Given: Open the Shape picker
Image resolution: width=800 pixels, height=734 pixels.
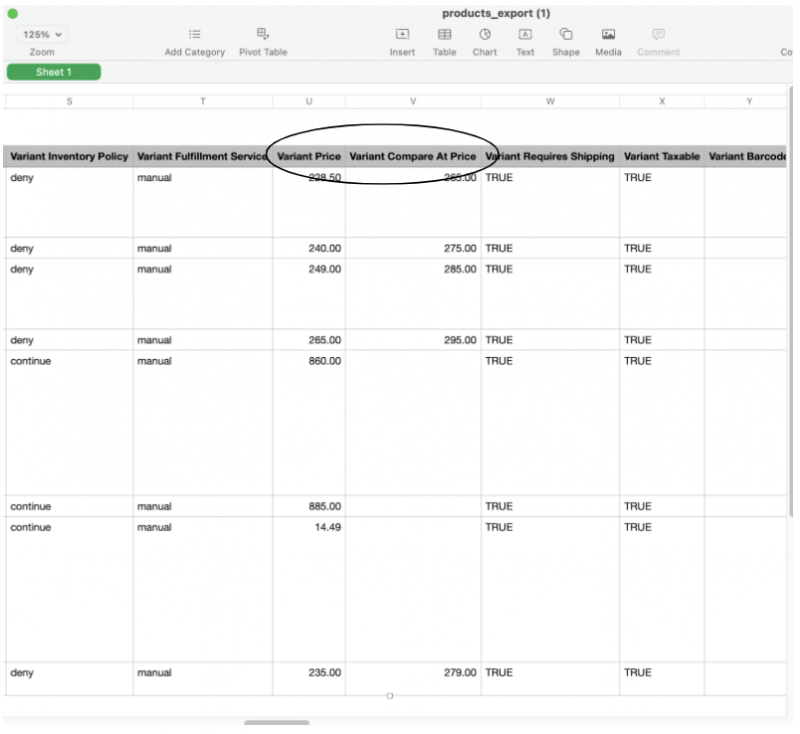Looking at the screenshot, I should tap(565, 35).
